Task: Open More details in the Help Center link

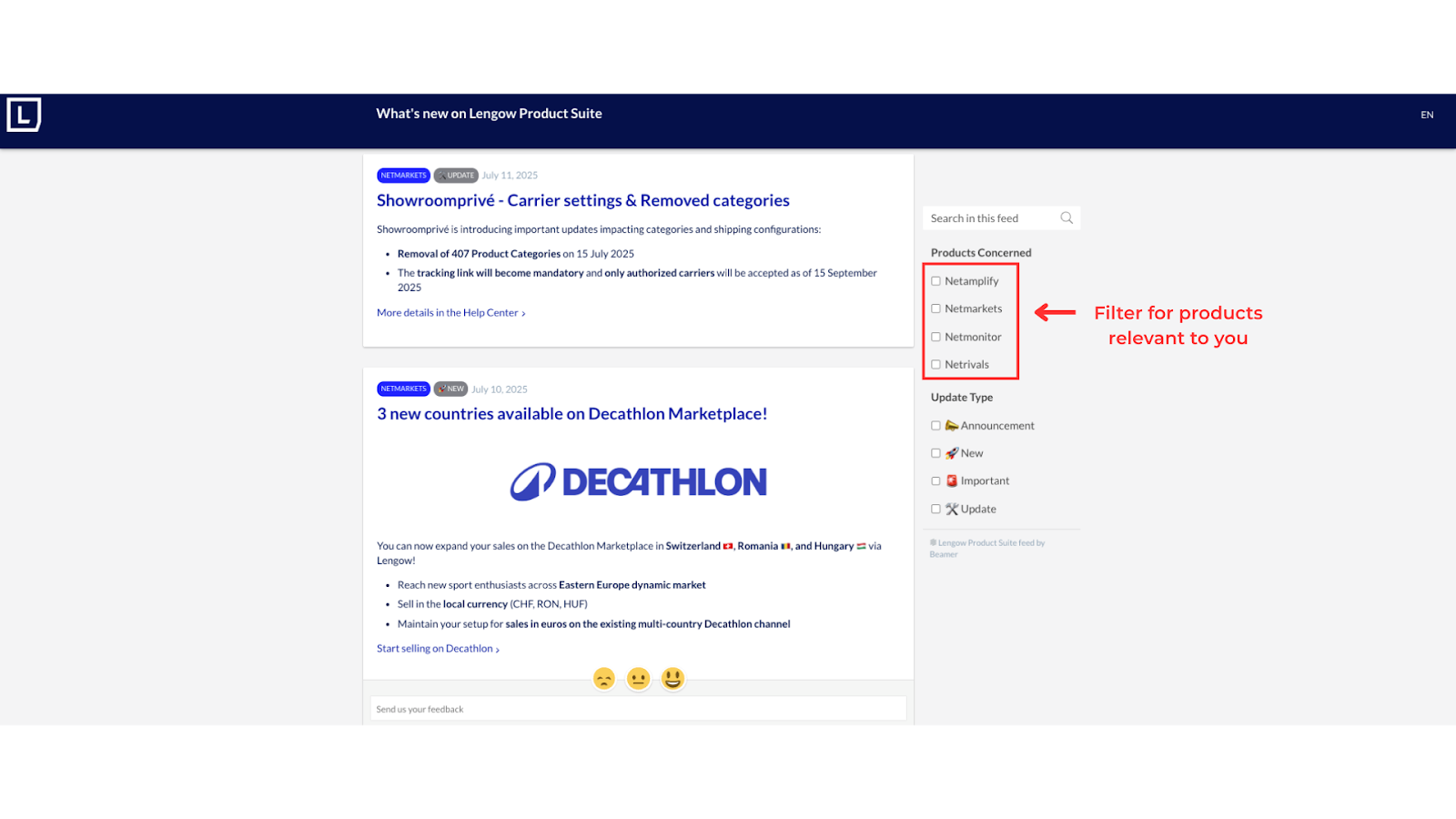Action: click(x=450, y=313)
